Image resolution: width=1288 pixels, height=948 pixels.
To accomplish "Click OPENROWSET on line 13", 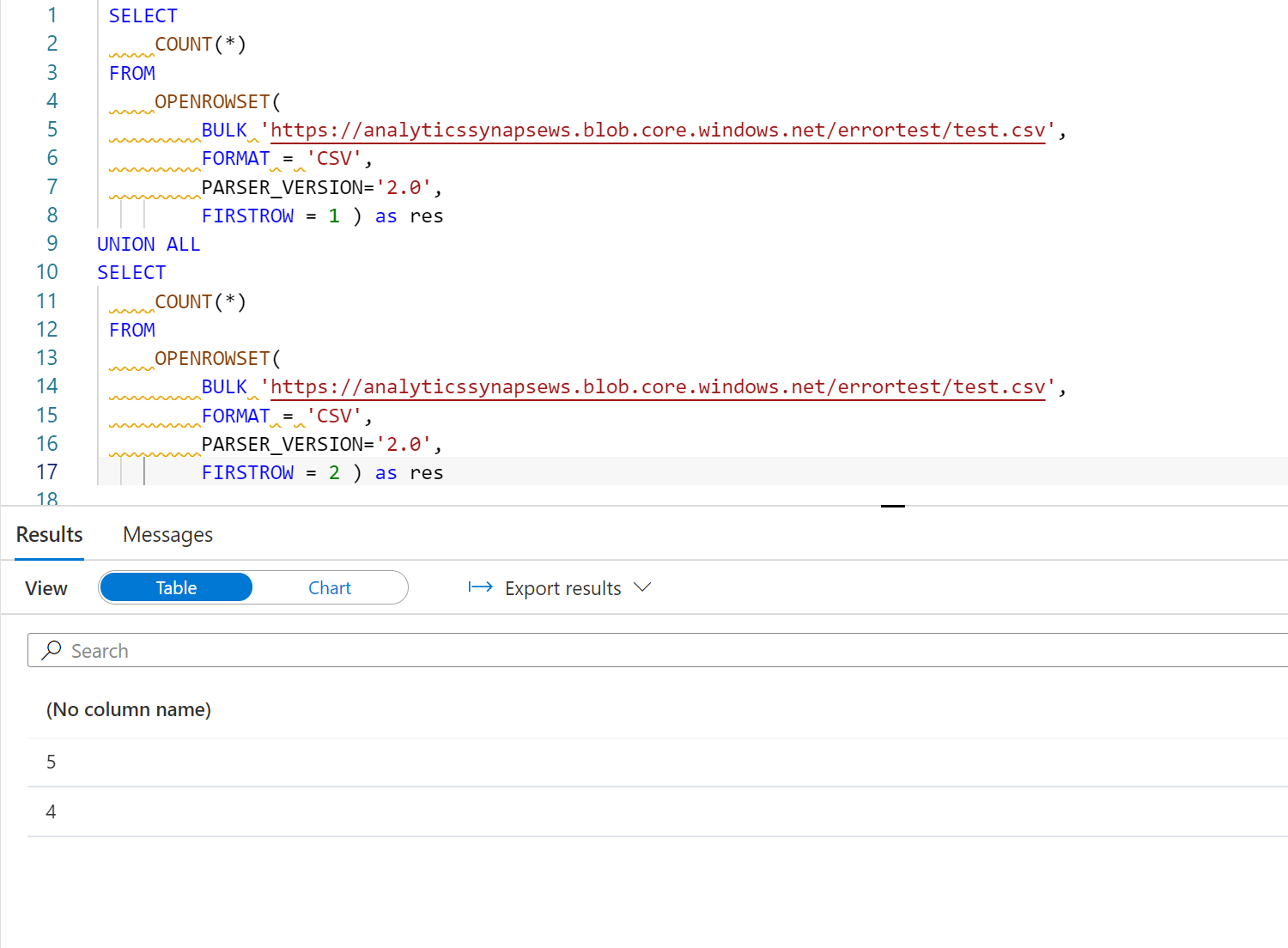I will (212, 359).
